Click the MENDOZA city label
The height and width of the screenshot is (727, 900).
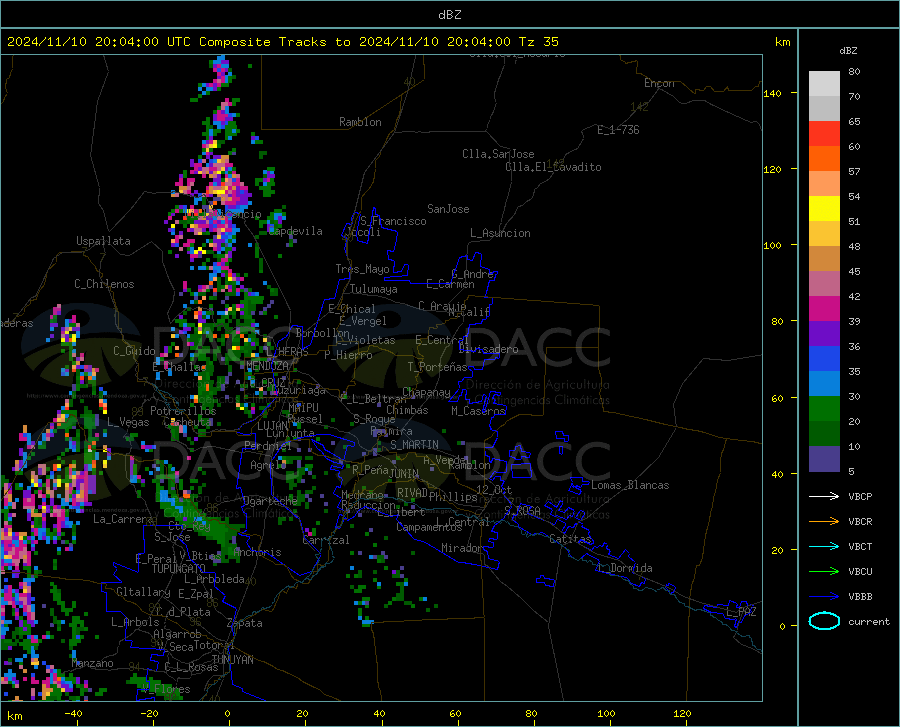pos(267,366)
